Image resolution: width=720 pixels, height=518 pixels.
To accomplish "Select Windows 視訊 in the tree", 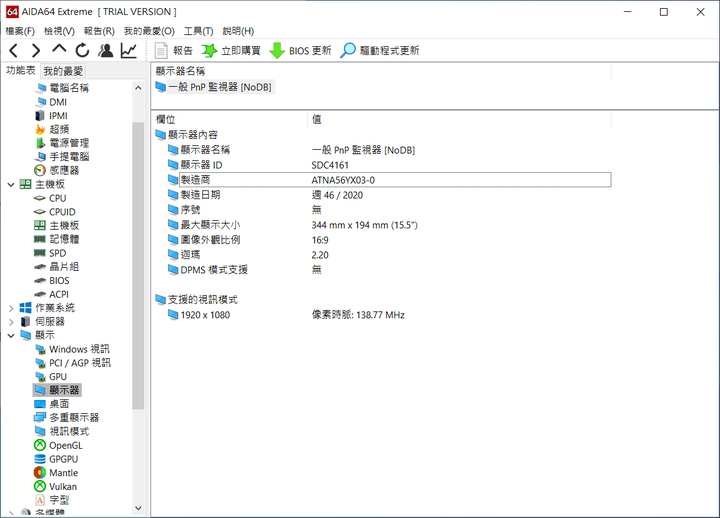I will coord(72,349).
